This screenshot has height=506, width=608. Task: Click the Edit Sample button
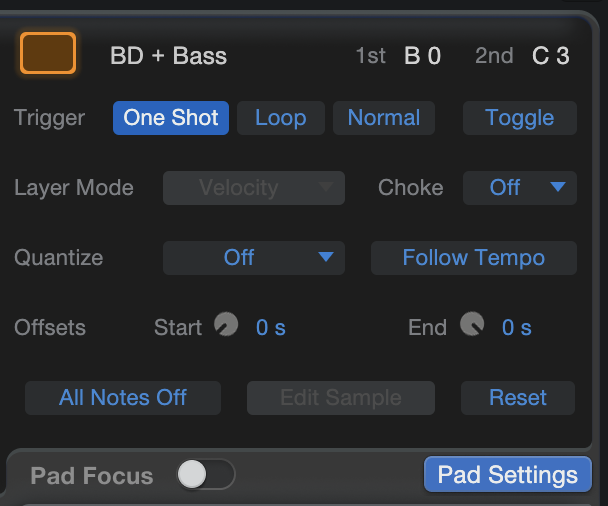point(341,398)
